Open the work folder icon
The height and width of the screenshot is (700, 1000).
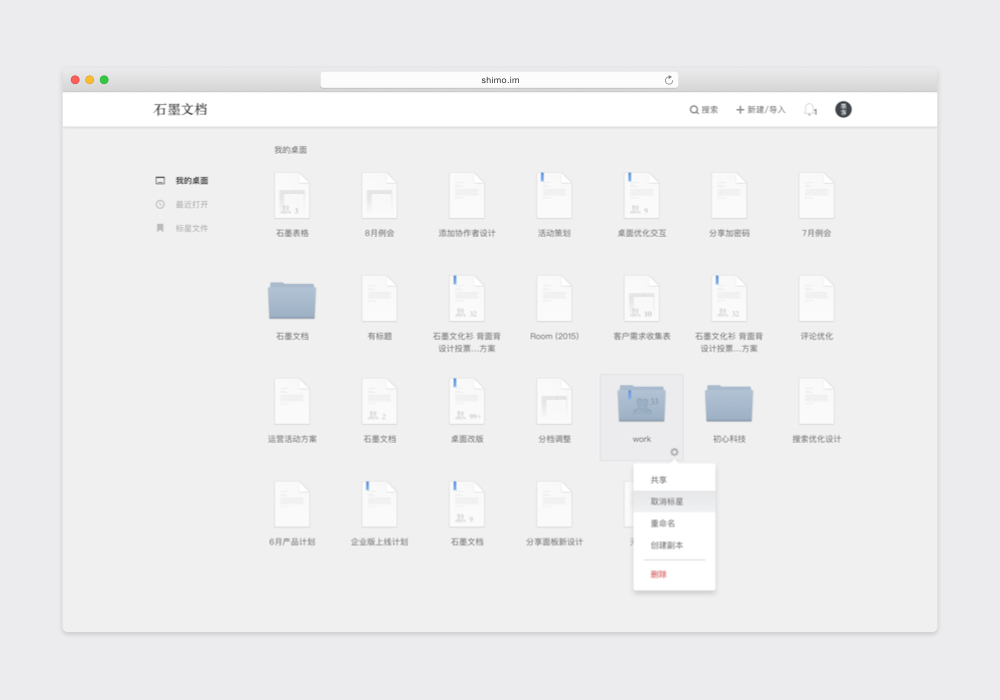click(x=641, y=404)
